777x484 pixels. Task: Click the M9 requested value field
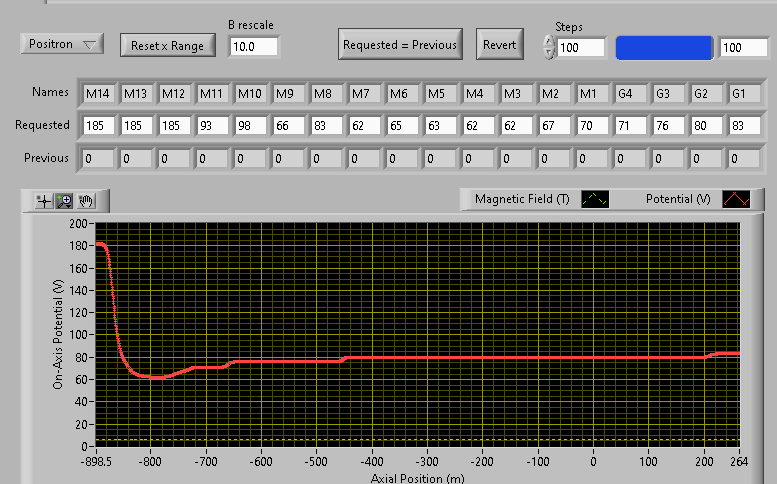289,126
